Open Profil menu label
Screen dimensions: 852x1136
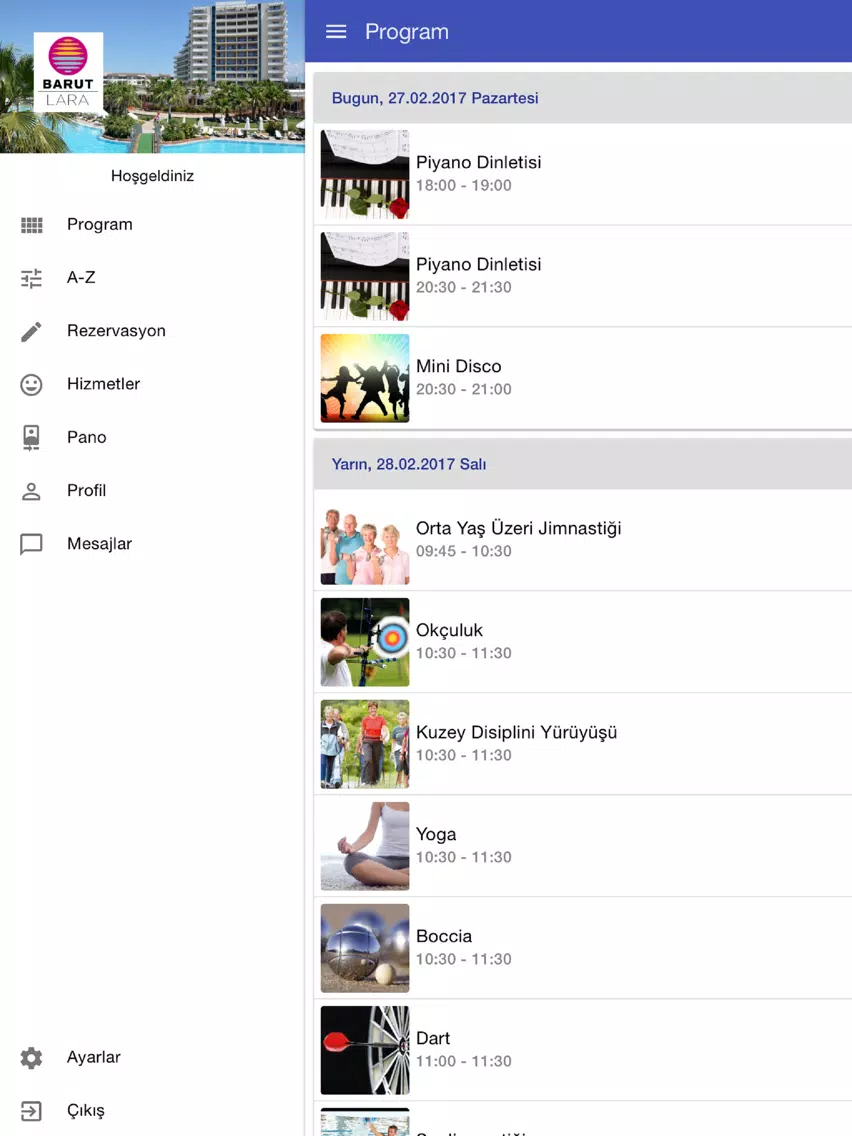tap(87, 490)
